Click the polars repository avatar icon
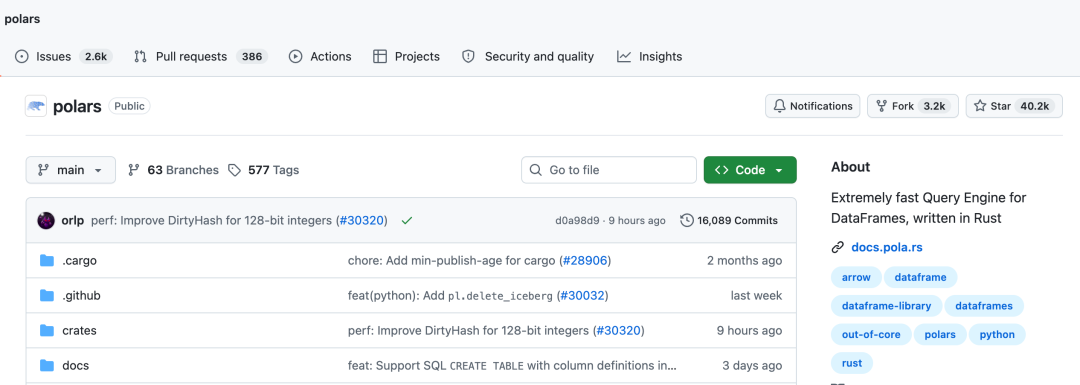Image resolution: width=1080 pixels, height=385 pixels. click(36, 106)
